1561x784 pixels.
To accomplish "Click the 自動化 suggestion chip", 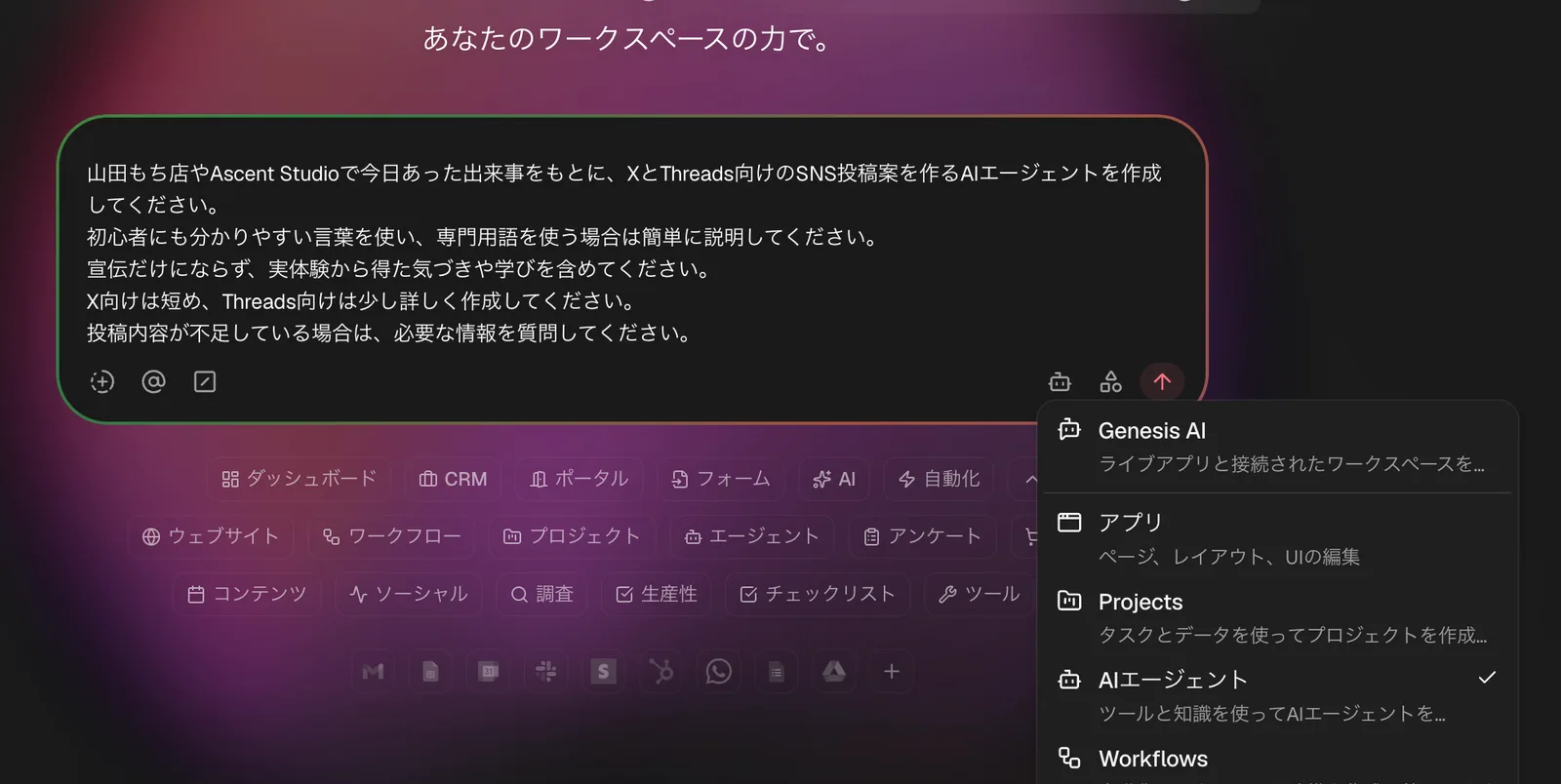I will pyautogui.click(x=939, y=479).
